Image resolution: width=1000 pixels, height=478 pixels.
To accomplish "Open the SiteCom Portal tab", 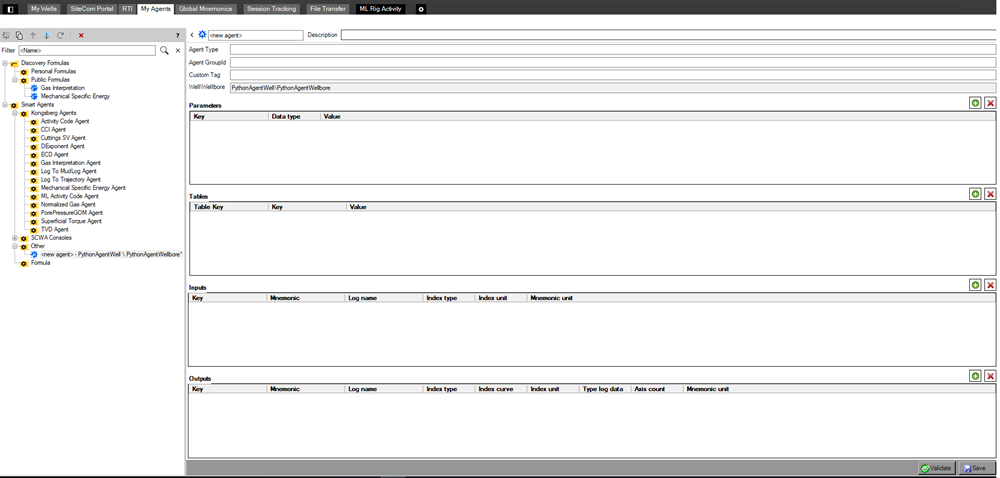I will [92, 9].
